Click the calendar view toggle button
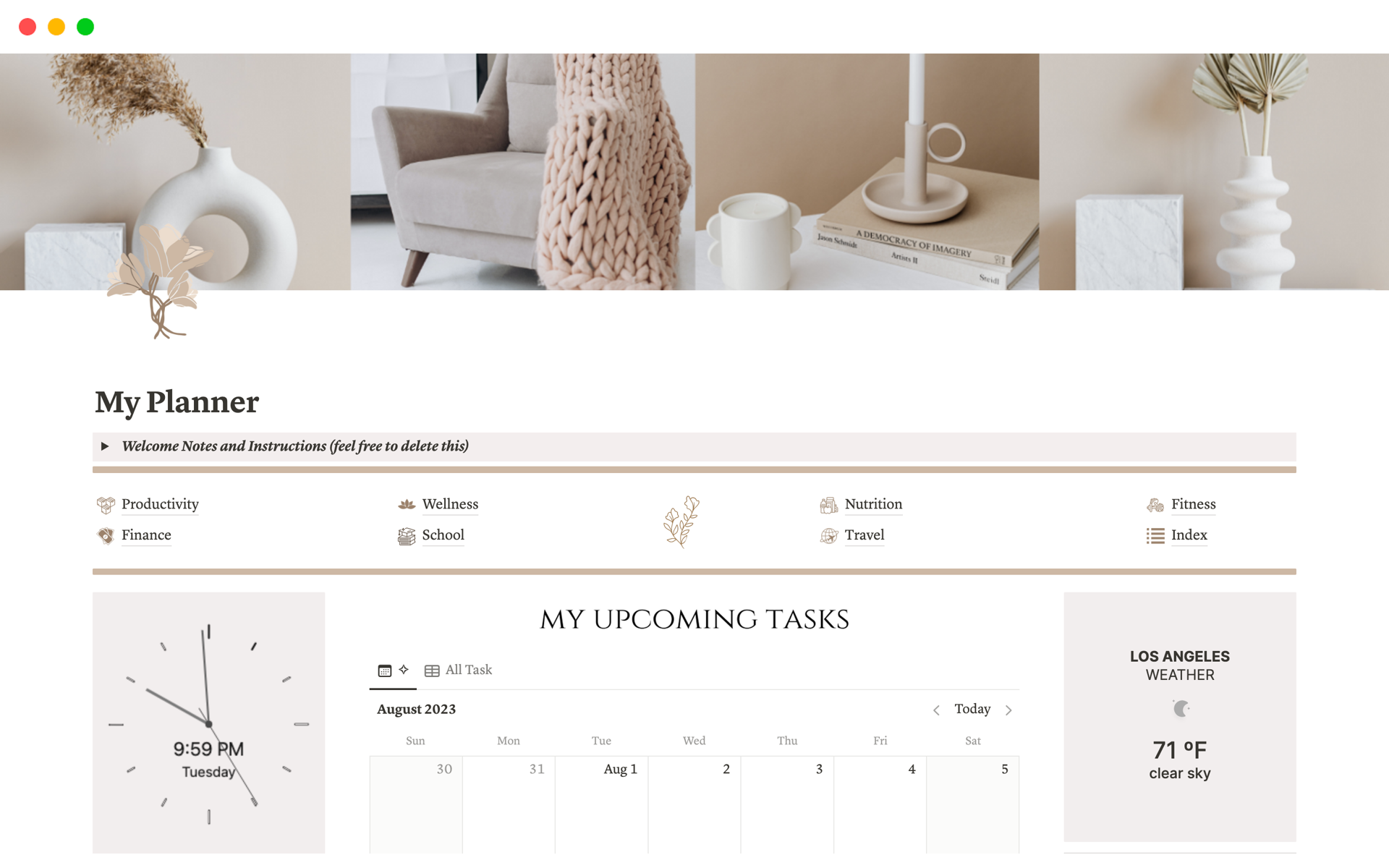Viewport: 1389px width, 868px height. point(385,669)
